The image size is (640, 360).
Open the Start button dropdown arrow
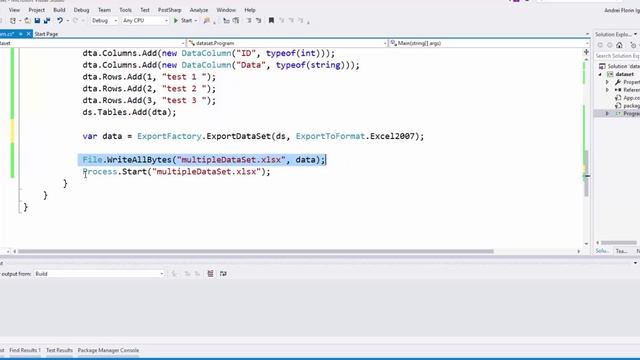[196, 20]
